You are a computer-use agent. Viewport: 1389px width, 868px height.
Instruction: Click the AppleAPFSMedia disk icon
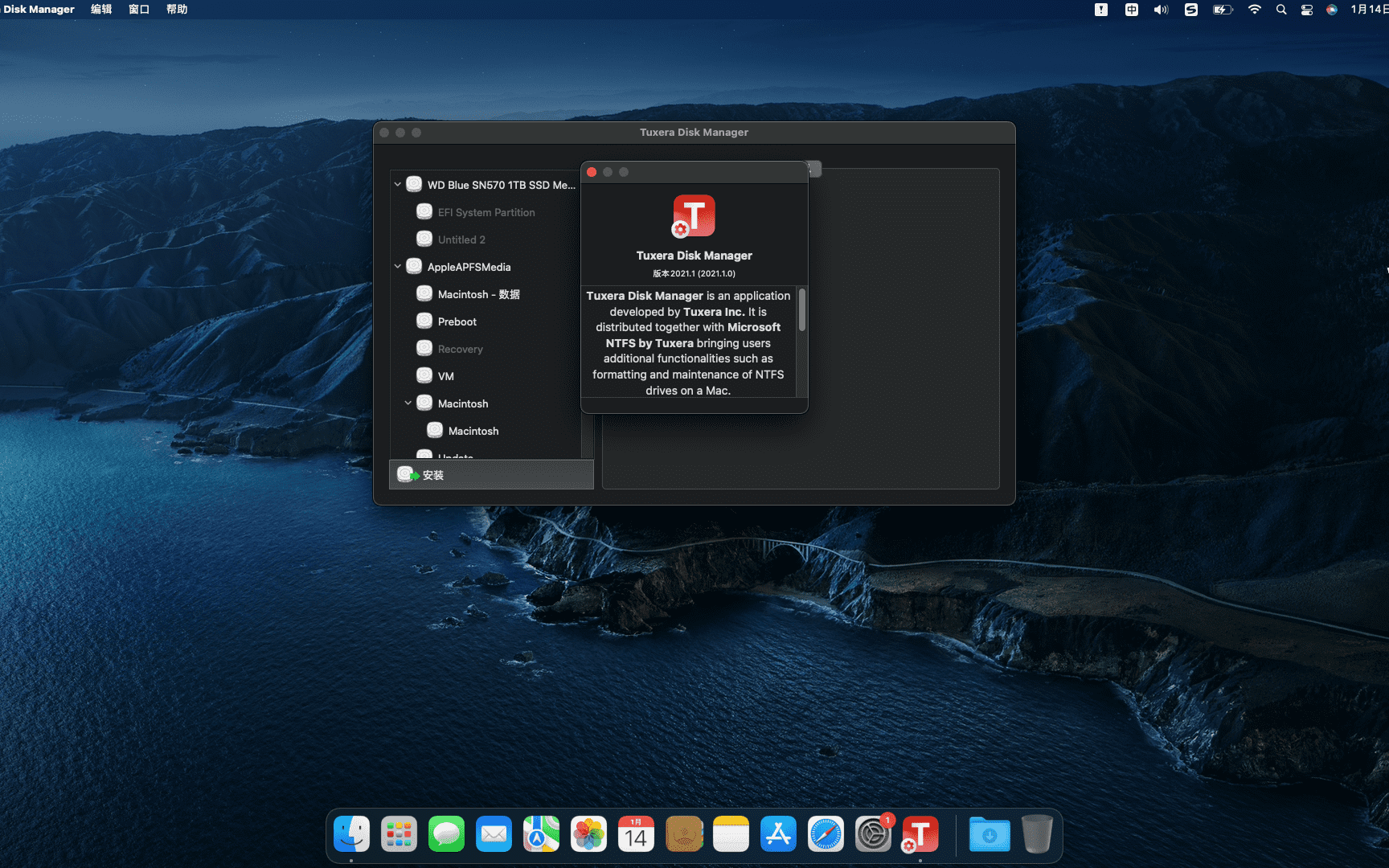coord(414,266)
